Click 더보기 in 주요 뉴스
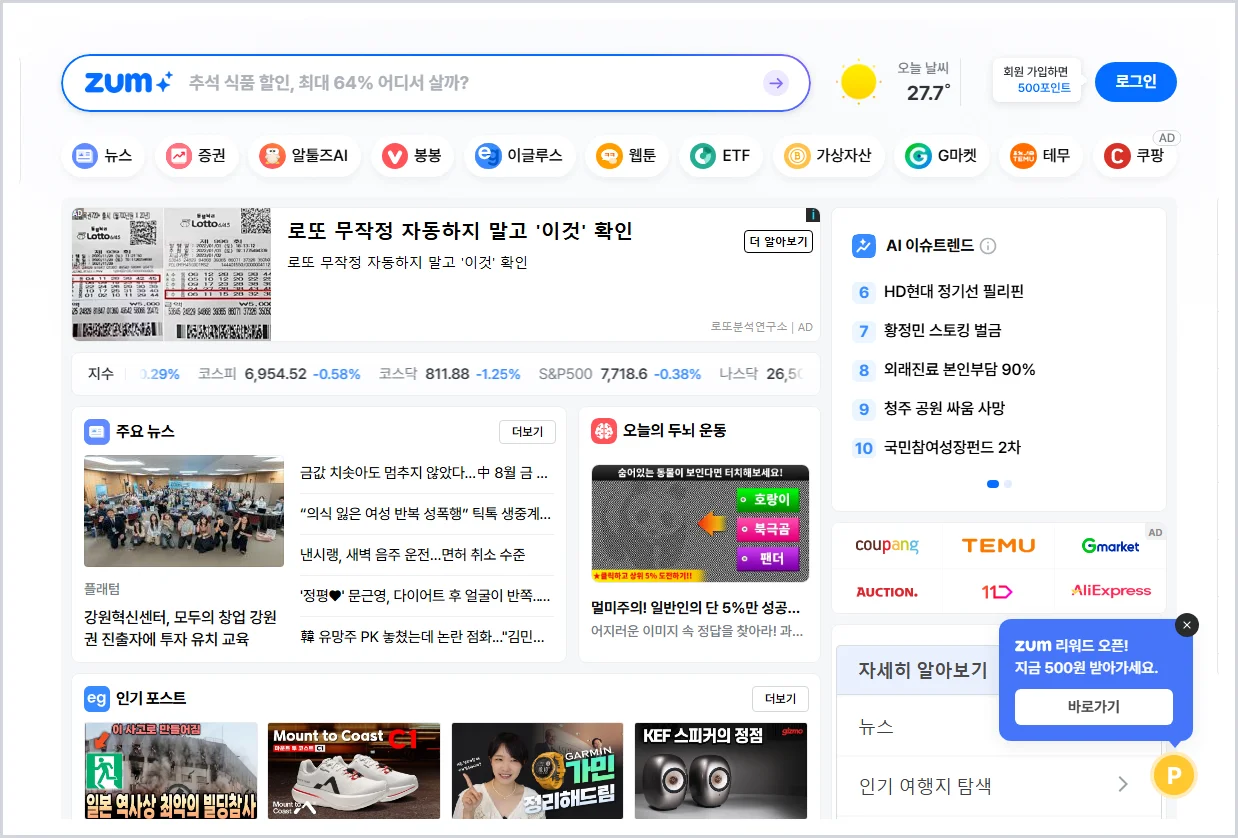Screen dimensions: 1238x838 point(527,432)
